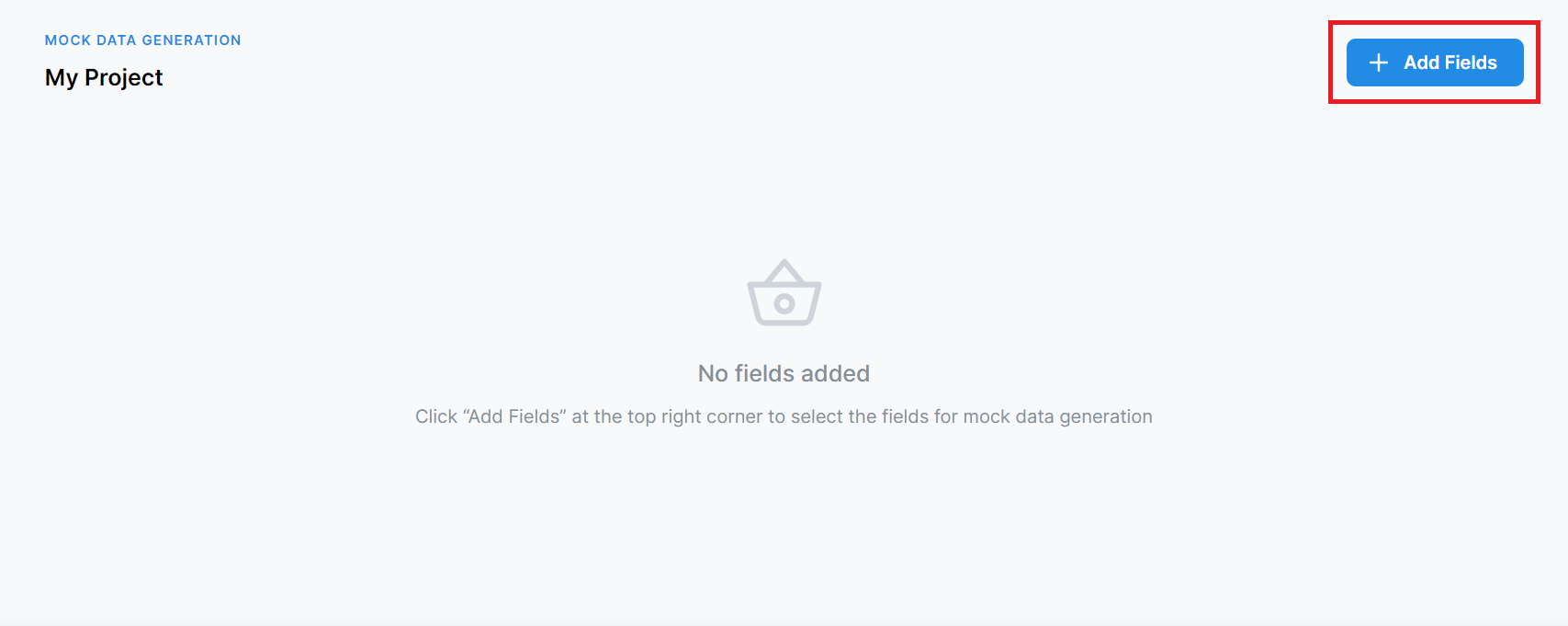Click the triangular handle of the basket icon
This screenshot has height=626, width=1568.
click(784, 269)
